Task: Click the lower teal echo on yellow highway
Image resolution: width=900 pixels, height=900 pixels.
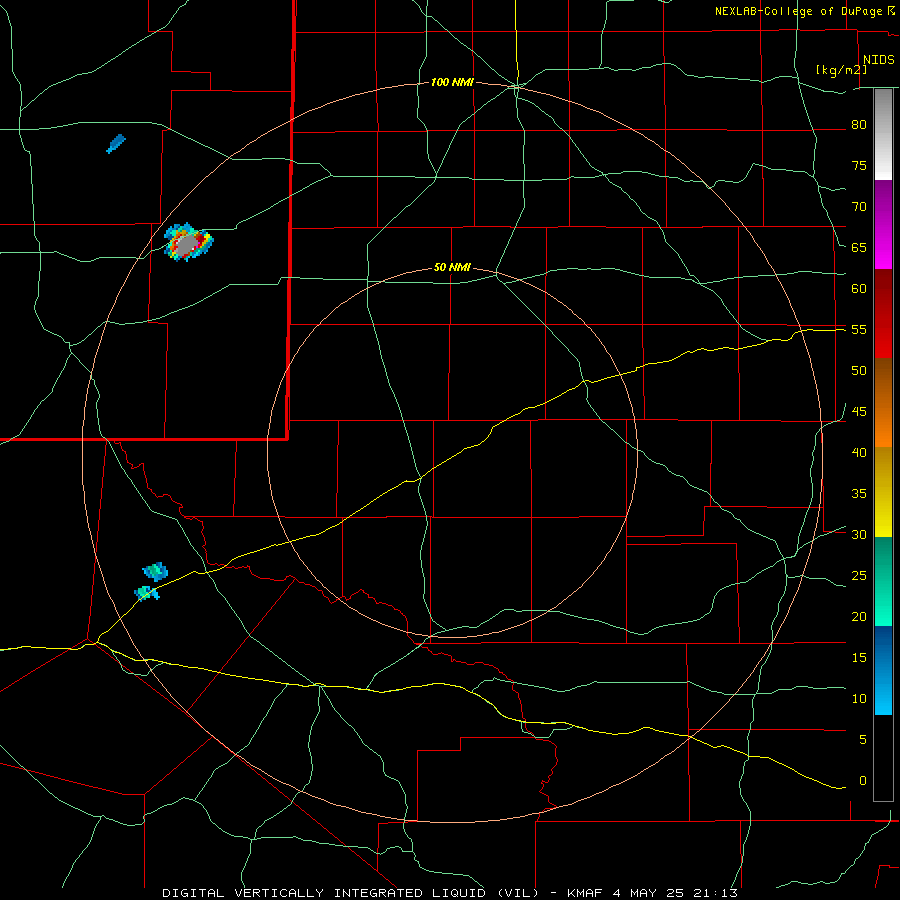Action: (146, 593)
